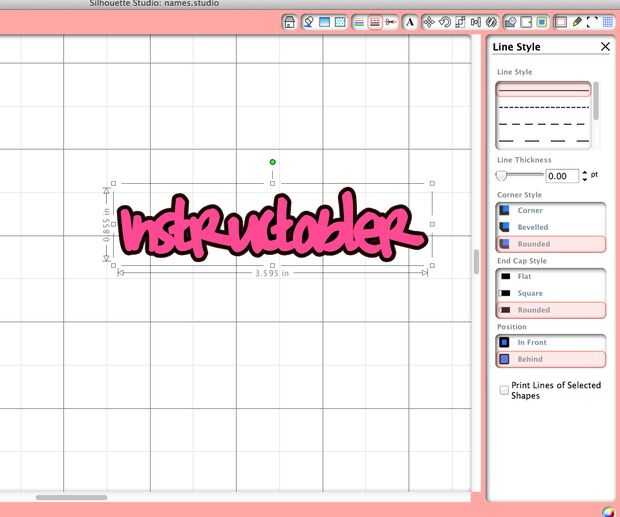Open the Fill Color paint bucket tool
620x517 pixels.
[x=308, y=22]
